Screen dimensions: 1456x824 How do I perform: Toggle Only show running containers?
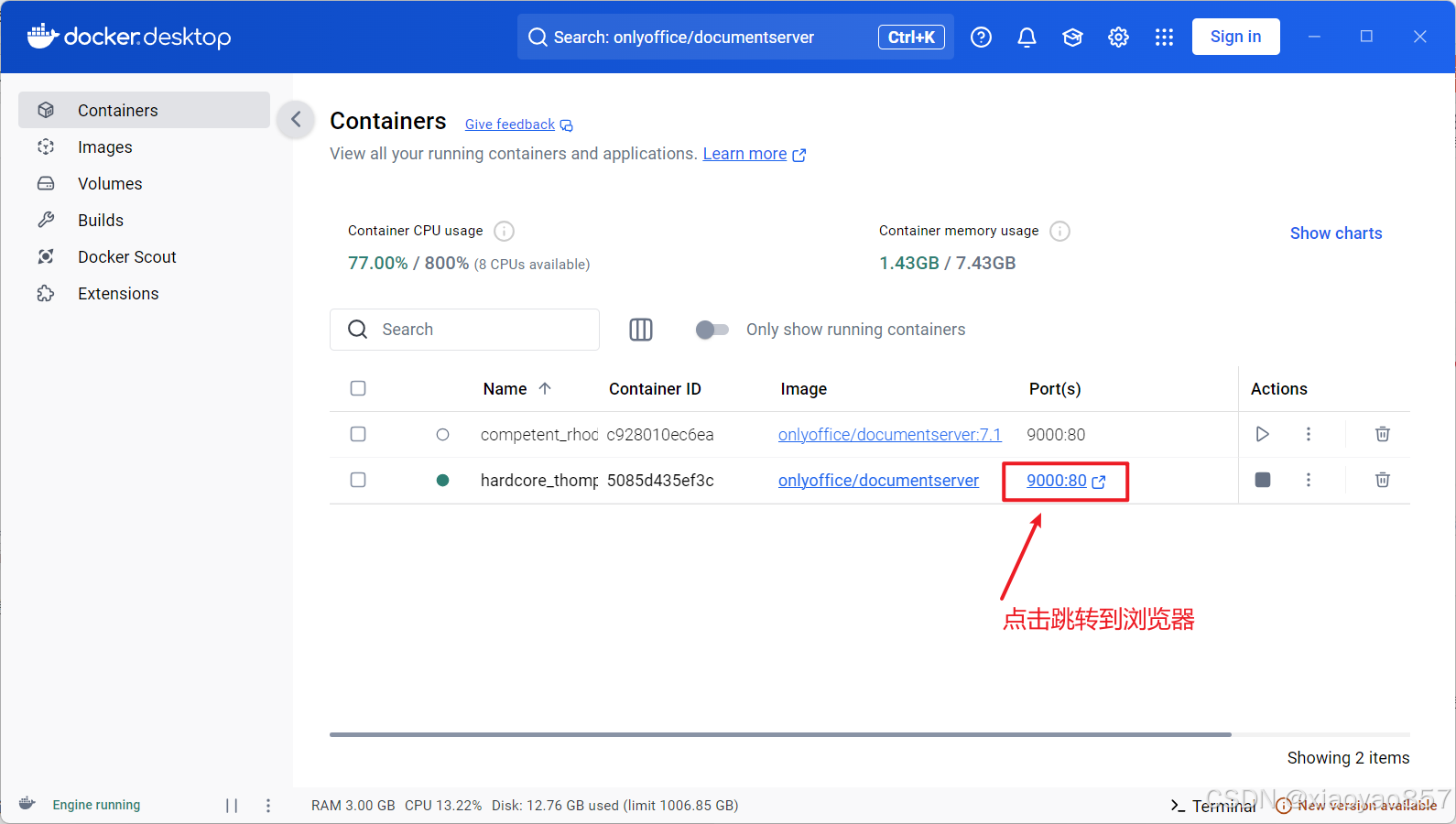712,330
